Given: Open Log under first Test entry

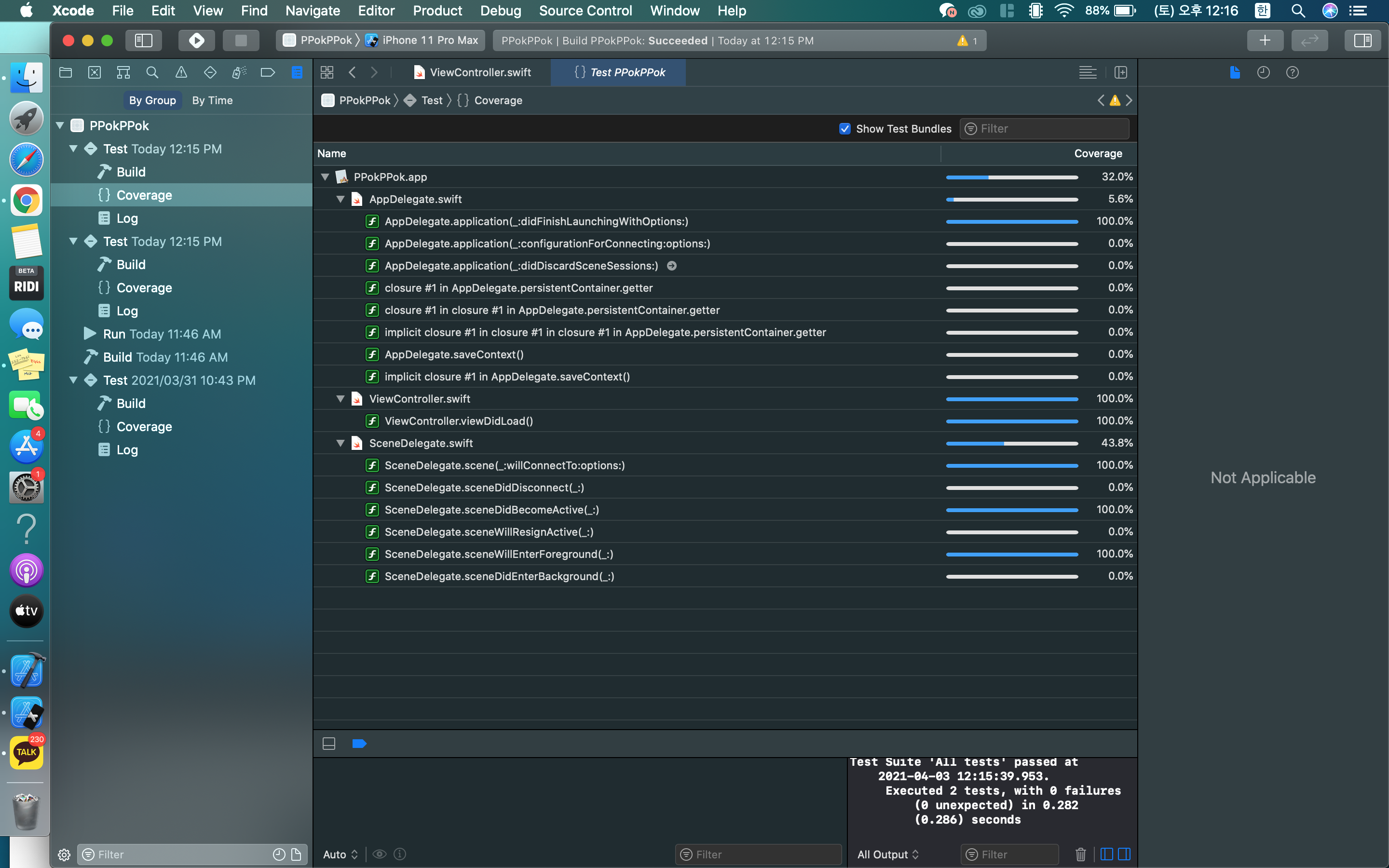Looking at the screenshot, I should pos(127,218).
